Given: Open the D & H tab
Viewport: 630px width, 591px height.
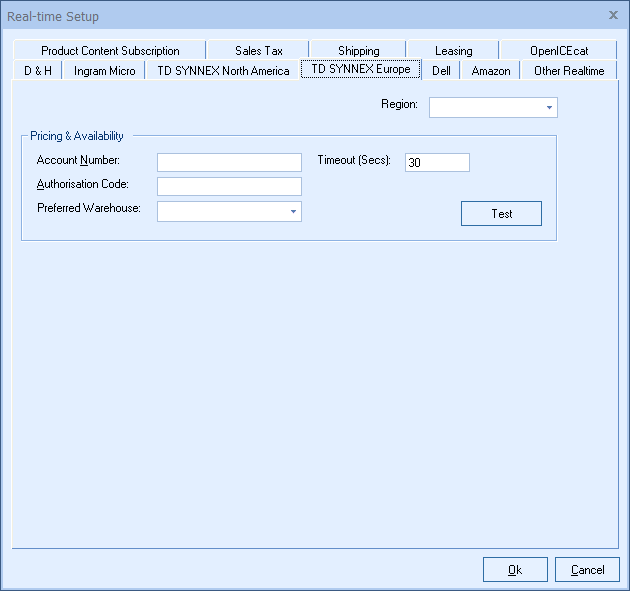Looking at the screenshot, I should pyautogui.click(x=38, y=71).
